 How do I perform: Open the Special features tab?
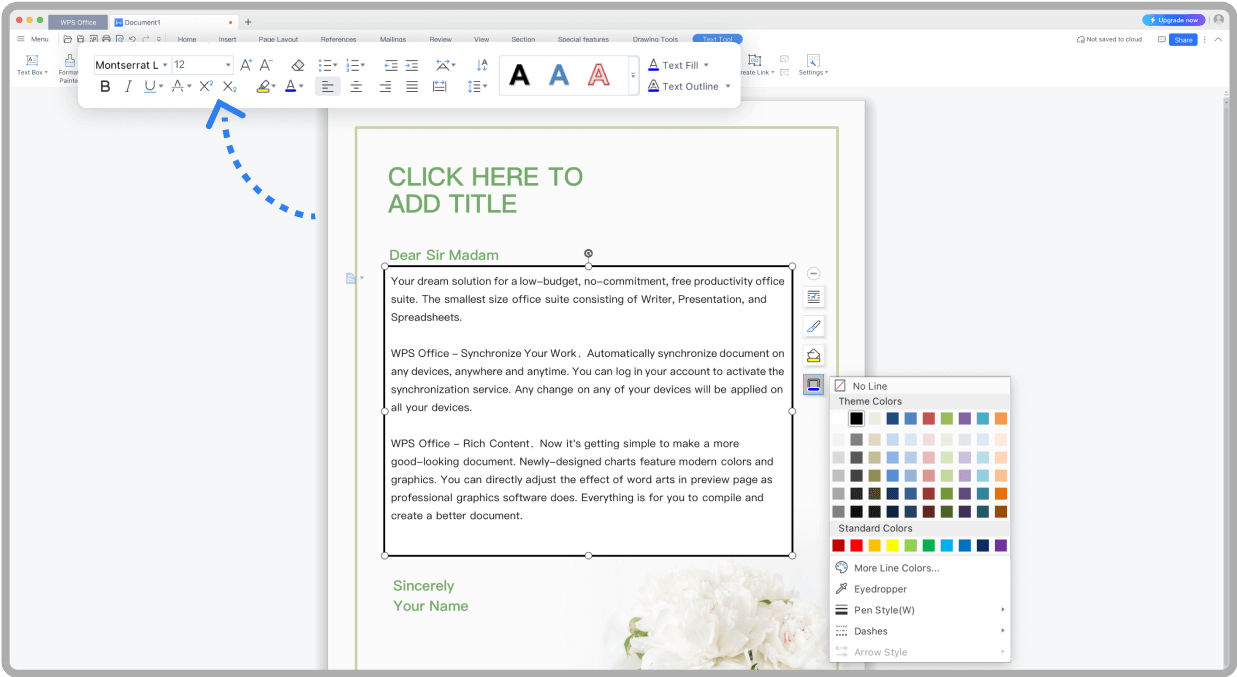click(x=584, y=39)
